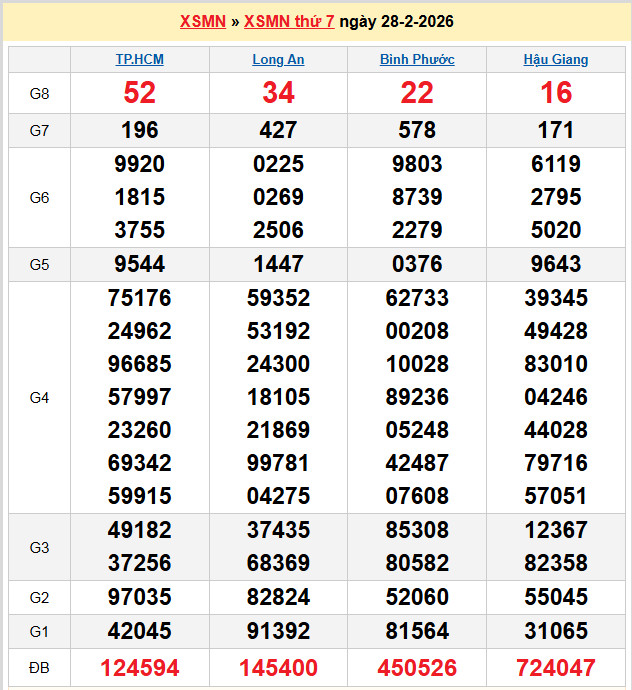Open the XSMN thứ 7 link

[x=289, y=22]
